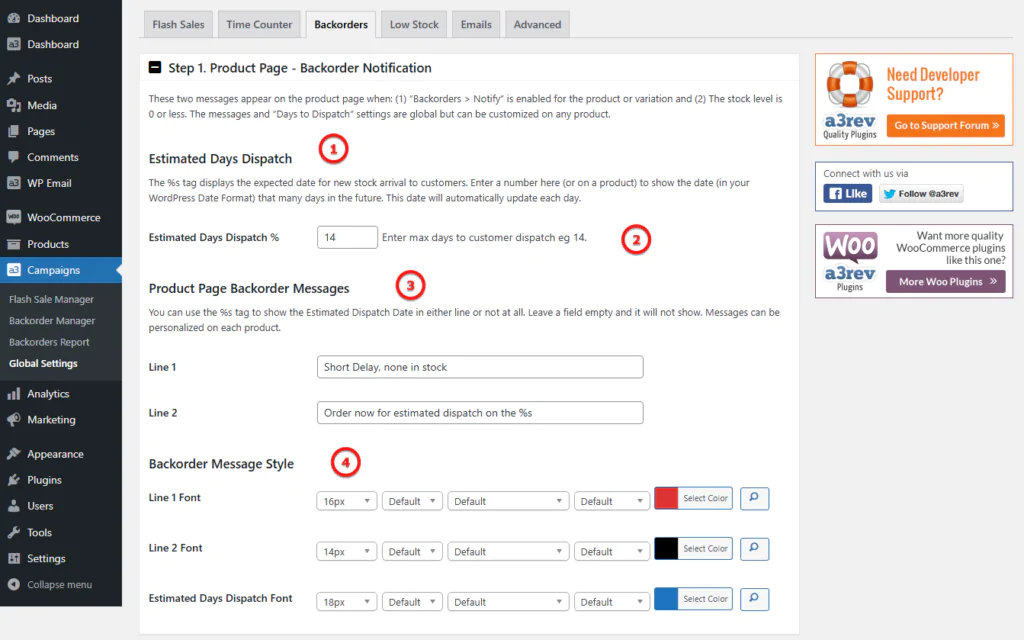Image resolution: width=1024 pixels, height=640 pixels.
Task: Click Follow @a3rev Twitter button
Action: tap(921, 193)
